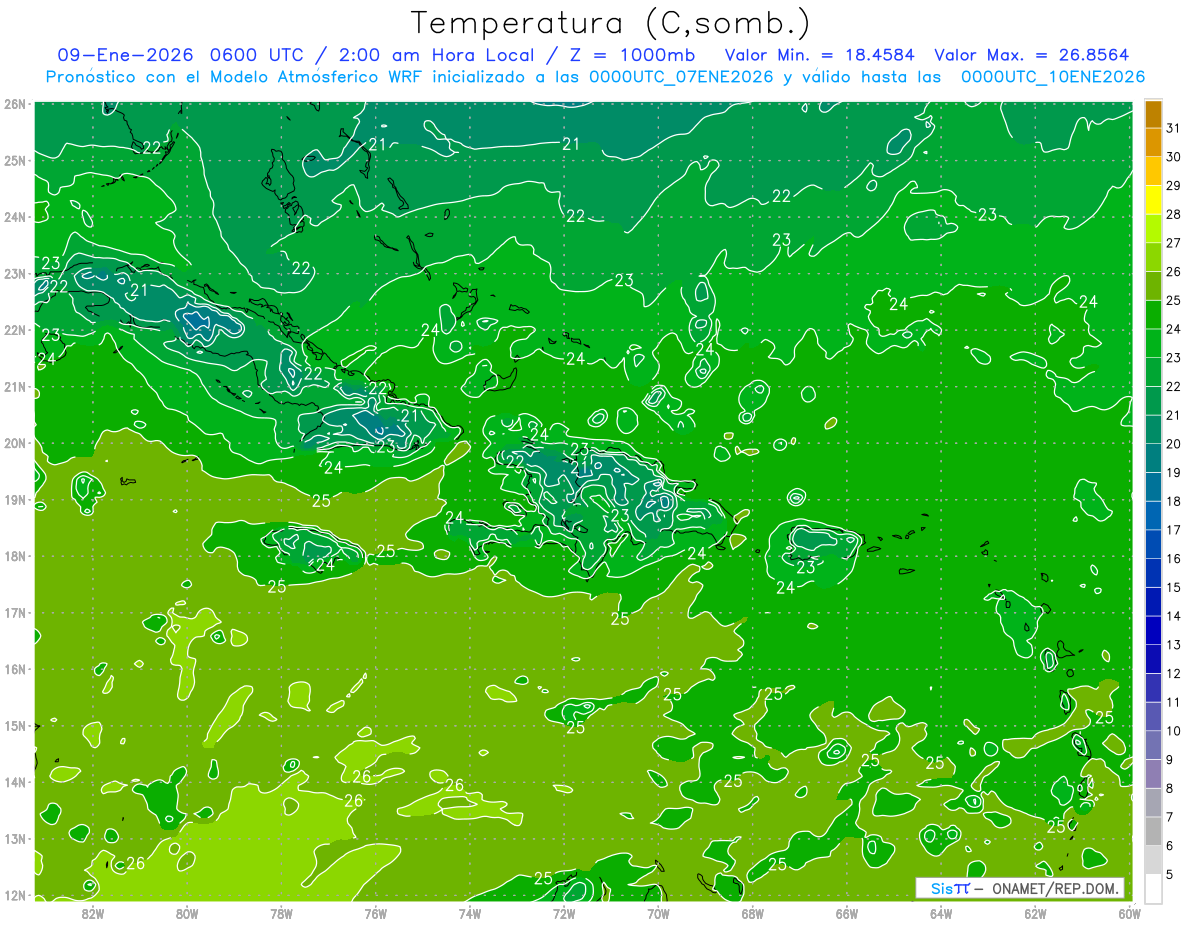Click the 60W longitude axis label

(1130, 913)
